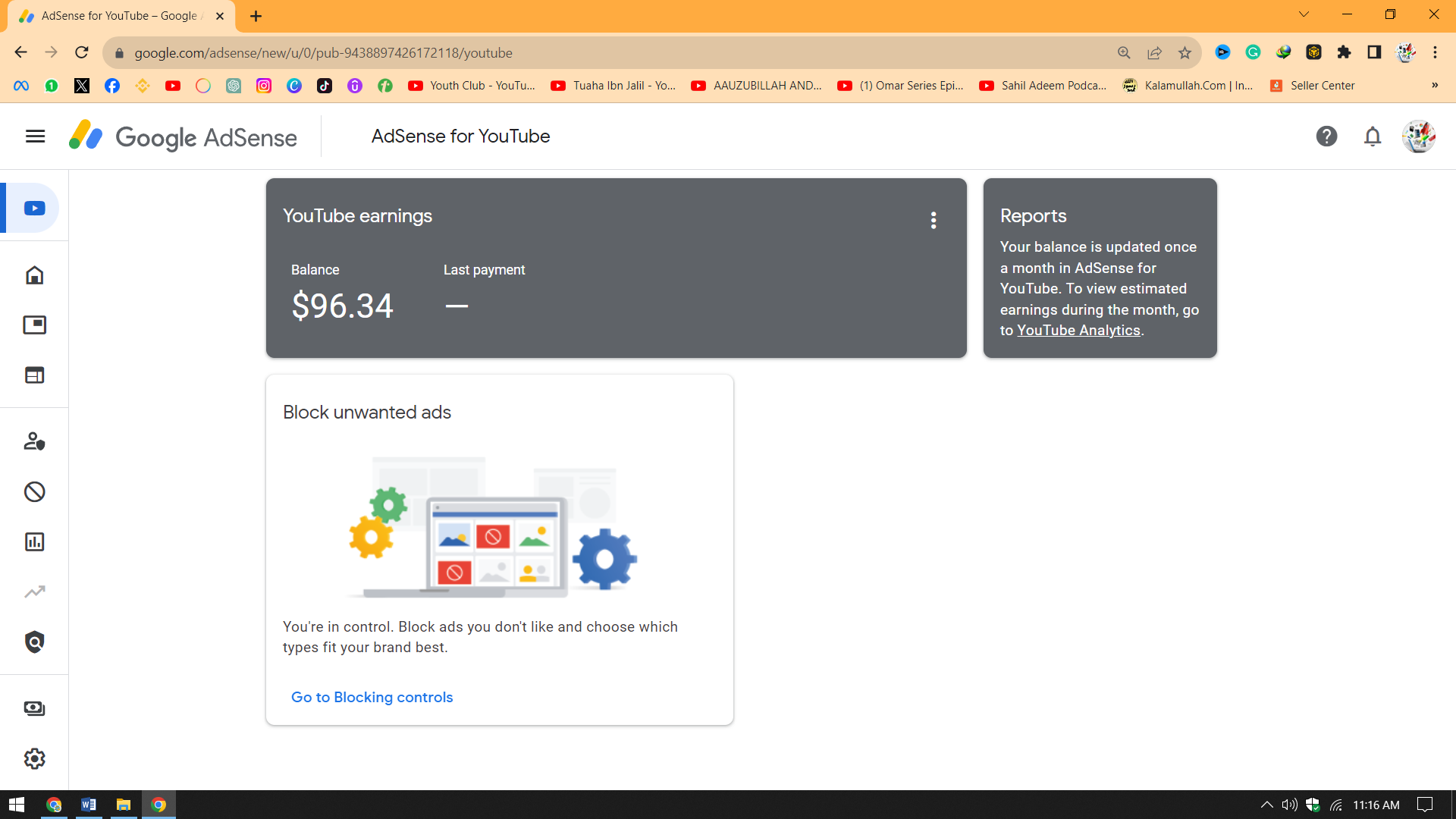Open the notifications bell
The width and height of the screenshot is (1456, 819).
1373,136
